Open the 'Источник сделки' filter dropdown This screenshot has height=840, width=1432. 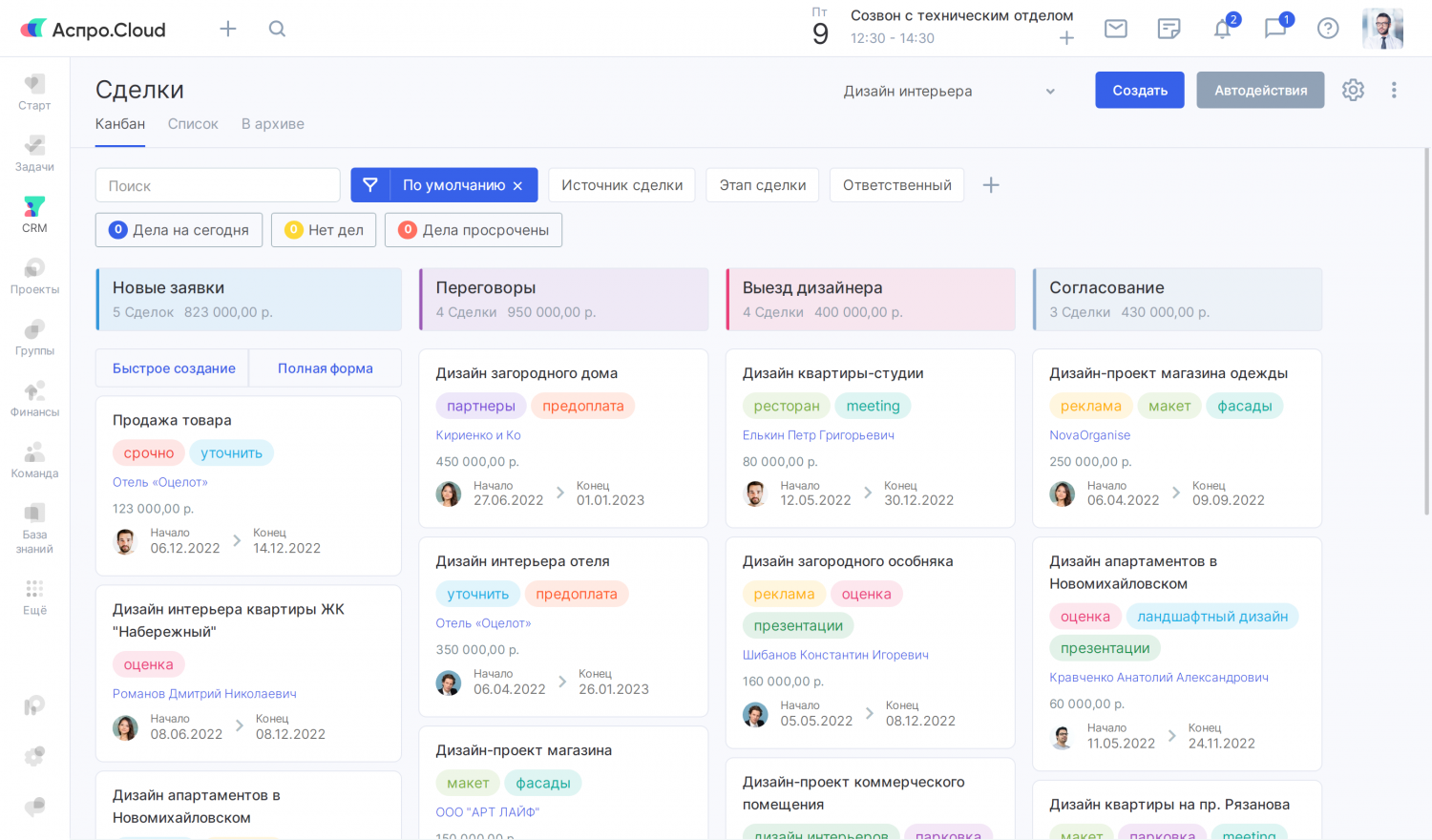coord(621,185)
